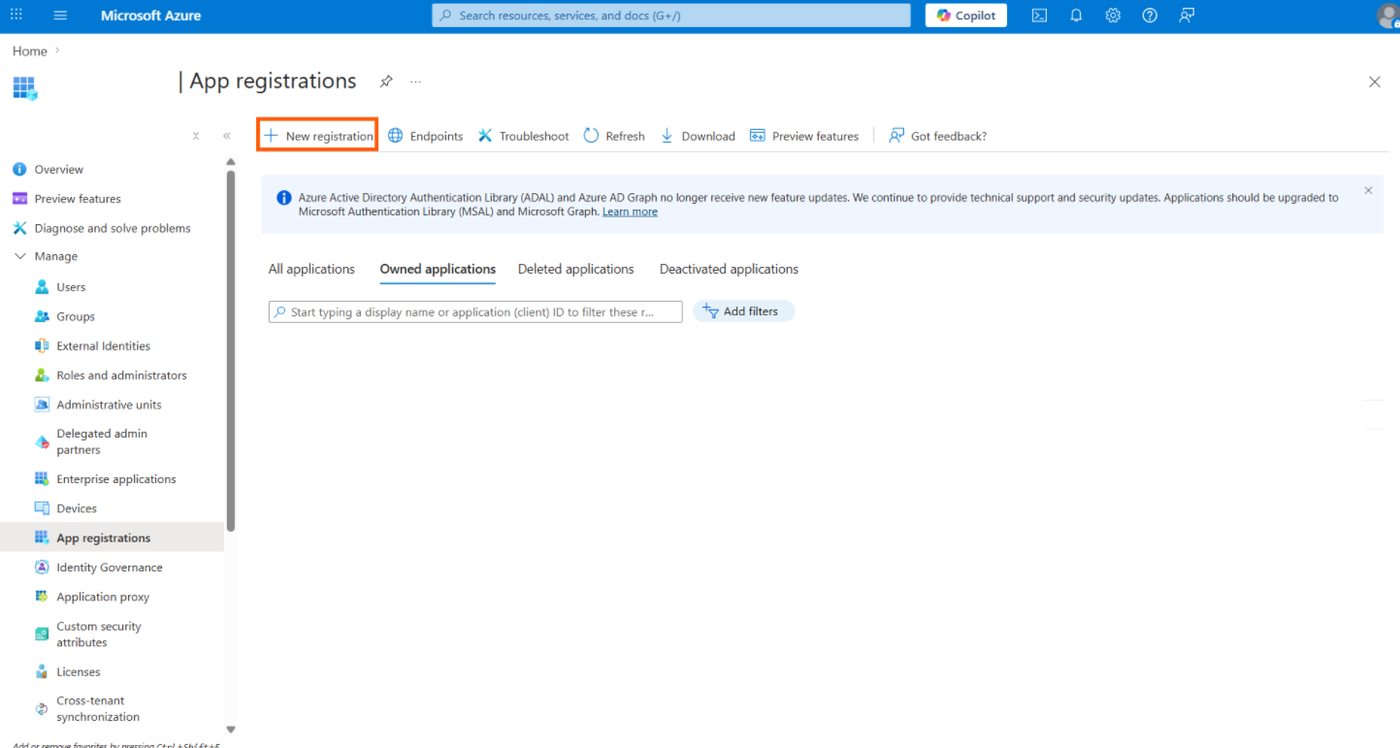Image resolution: width=1400 pixels, height=748 pixels.
Task: Open Preview features from the toolbar
Action: 804,136
